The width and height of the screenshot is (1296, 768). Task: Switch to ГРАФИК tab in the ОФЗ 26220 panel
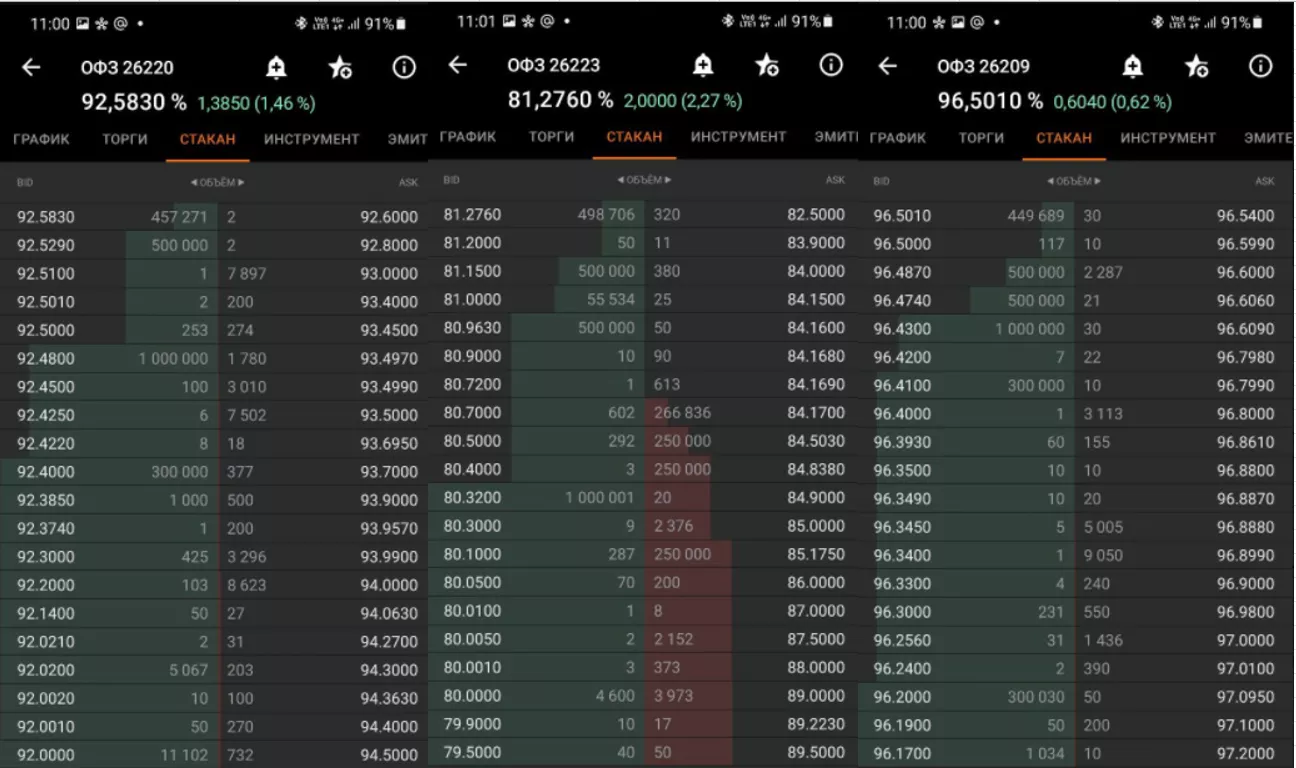click(x=41, y=139)
